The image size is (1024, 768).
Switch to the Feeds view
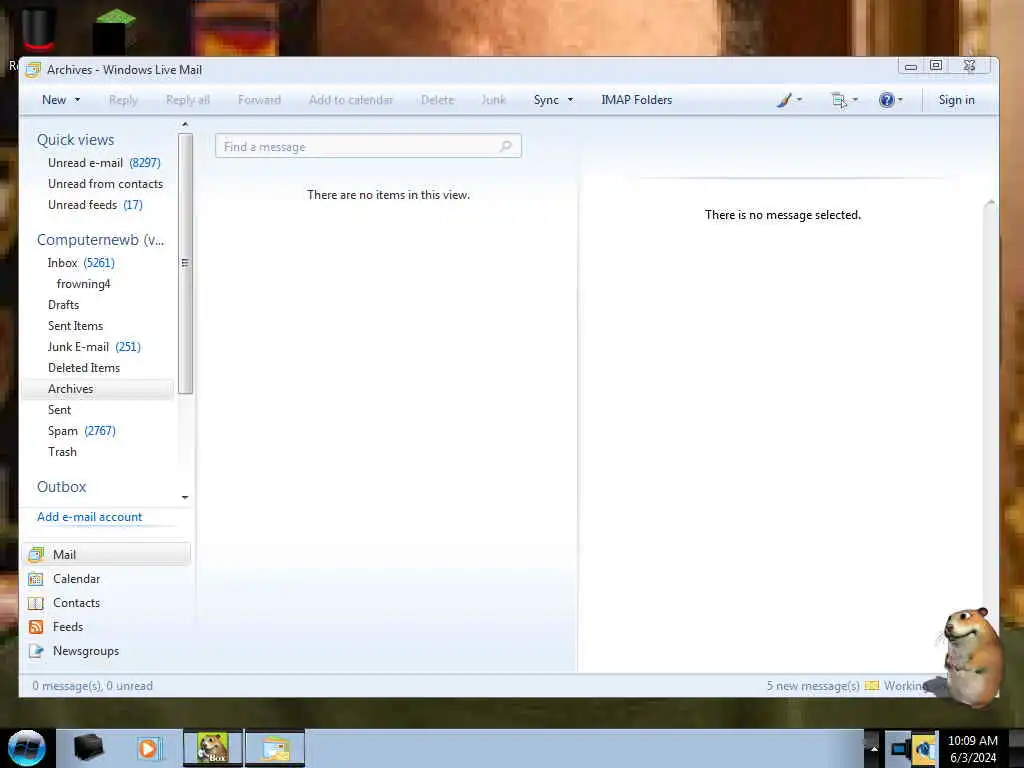(x=68, y=626)
